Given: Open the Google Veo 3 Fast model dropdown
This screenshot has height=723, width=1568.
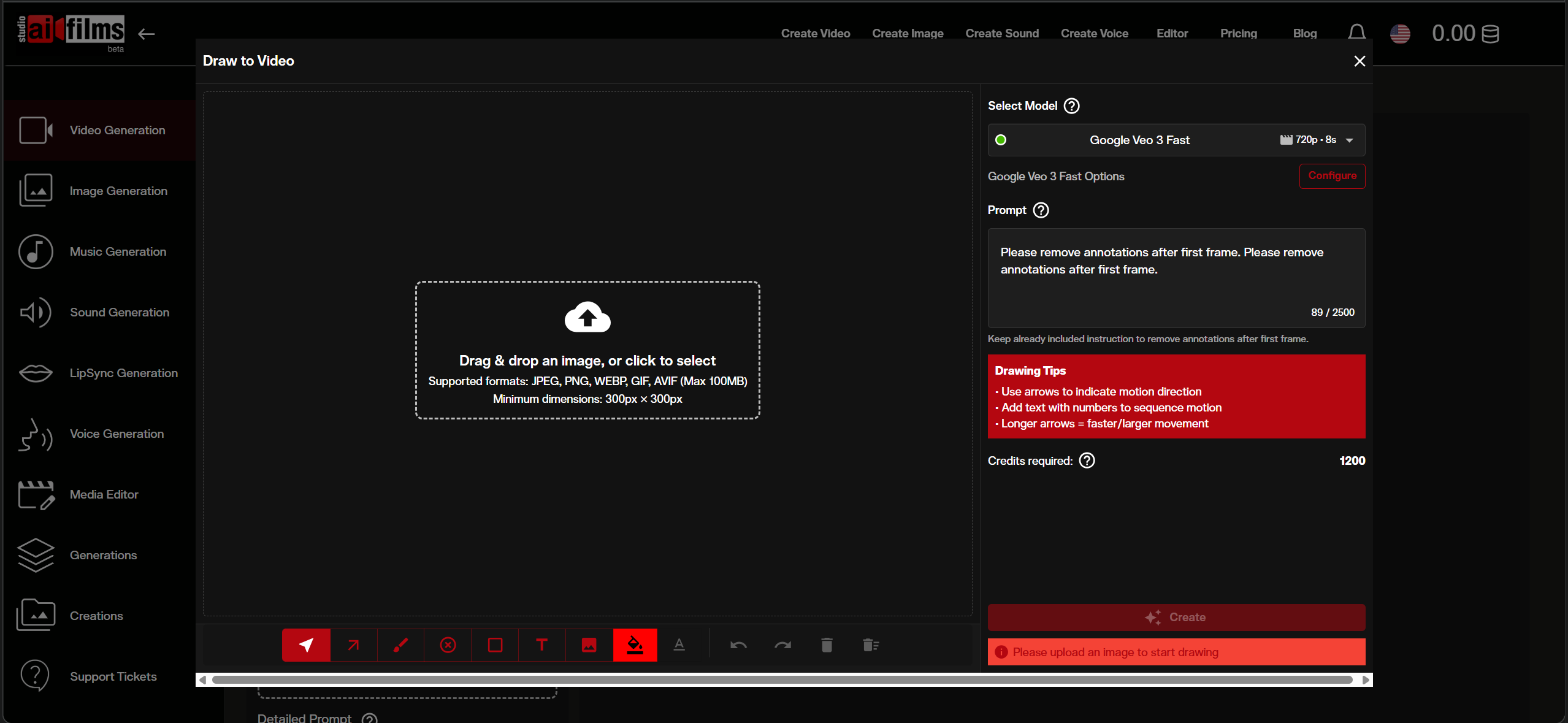Looking at the screenshot, I should (1176, 140).
